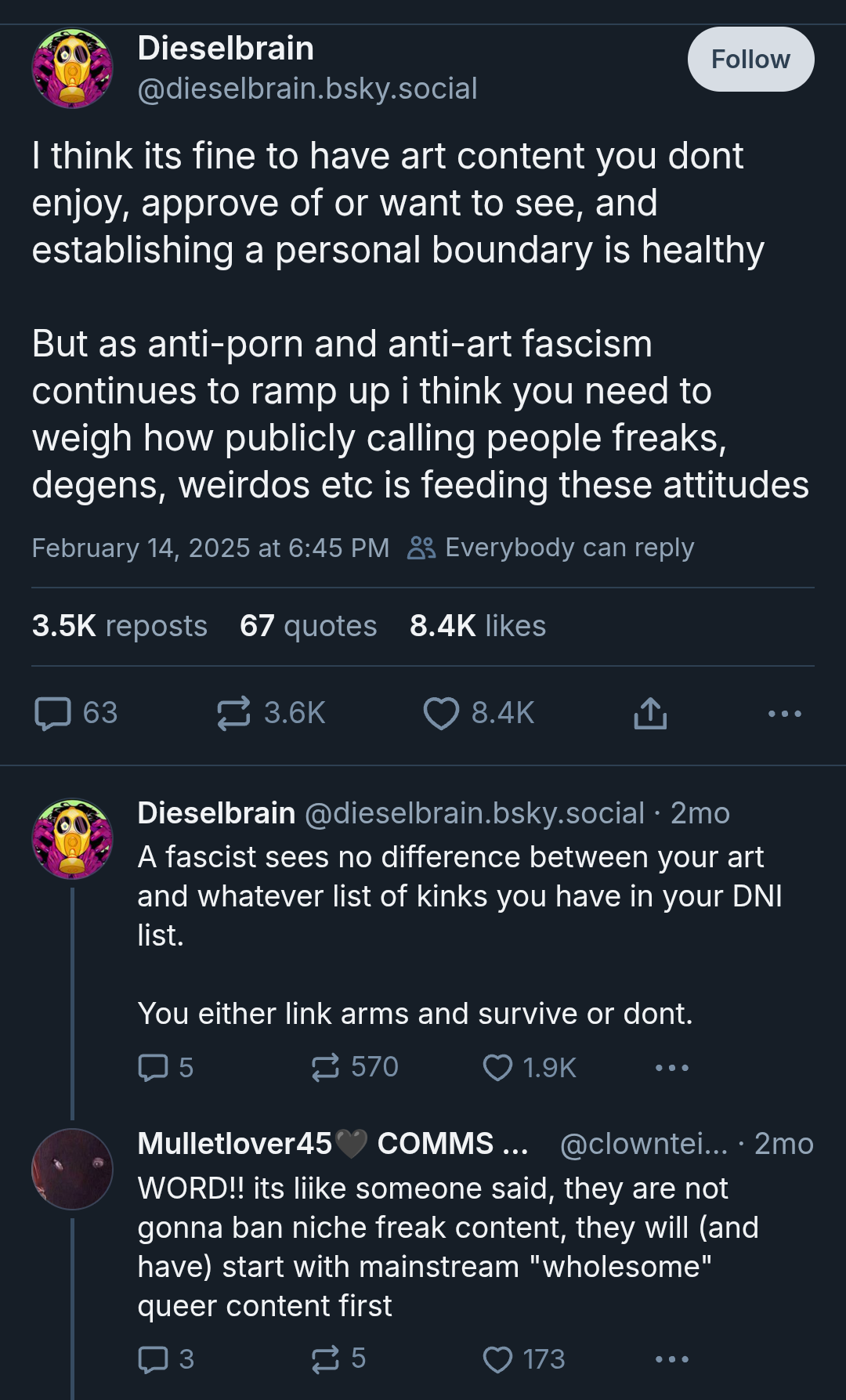The height and width of the screenshot is (1400, 846).
Task: Repost Mulletlover45's comment
Action: coord(338,1358)
